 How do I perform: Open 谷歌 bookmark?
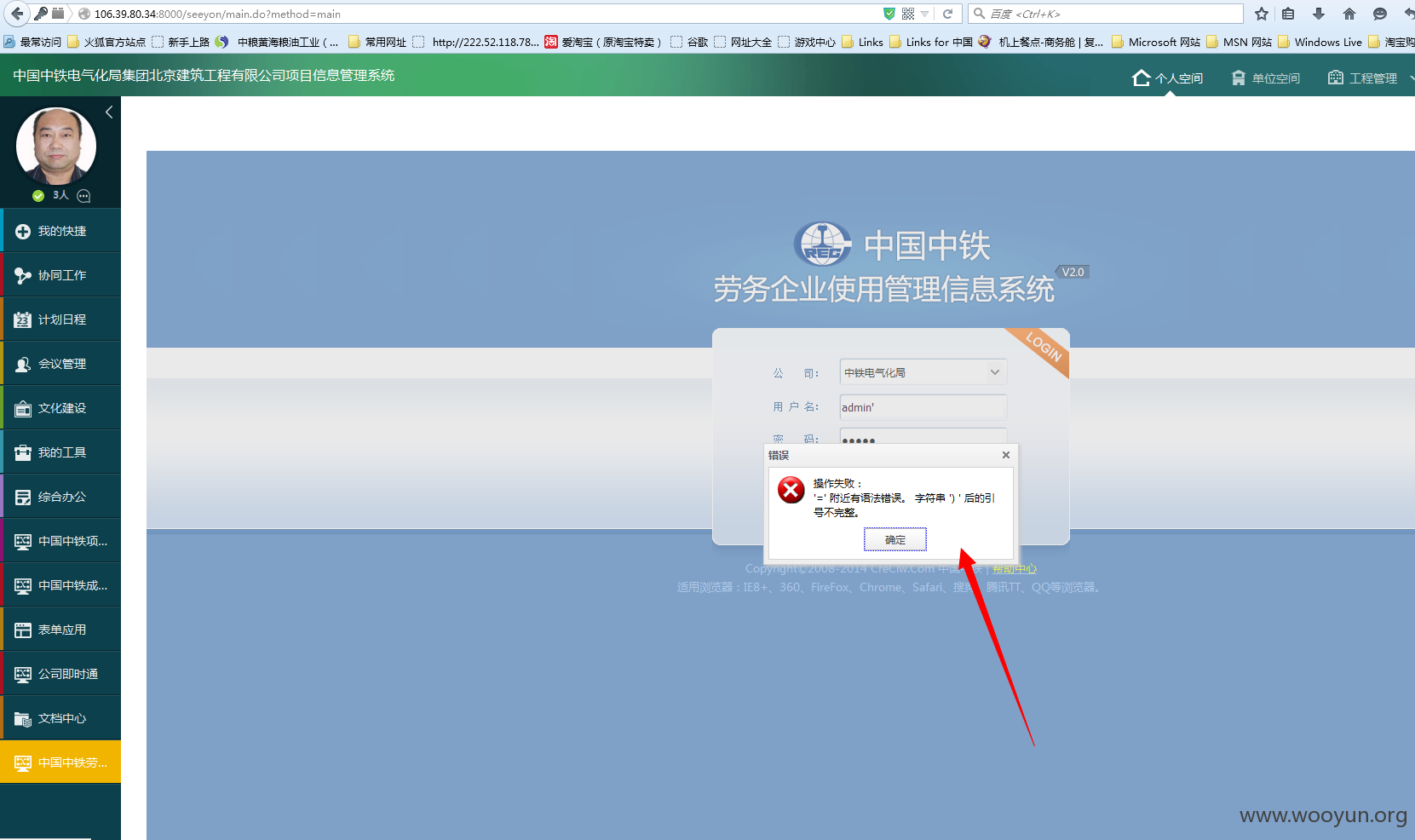click(x=689, y=42)
